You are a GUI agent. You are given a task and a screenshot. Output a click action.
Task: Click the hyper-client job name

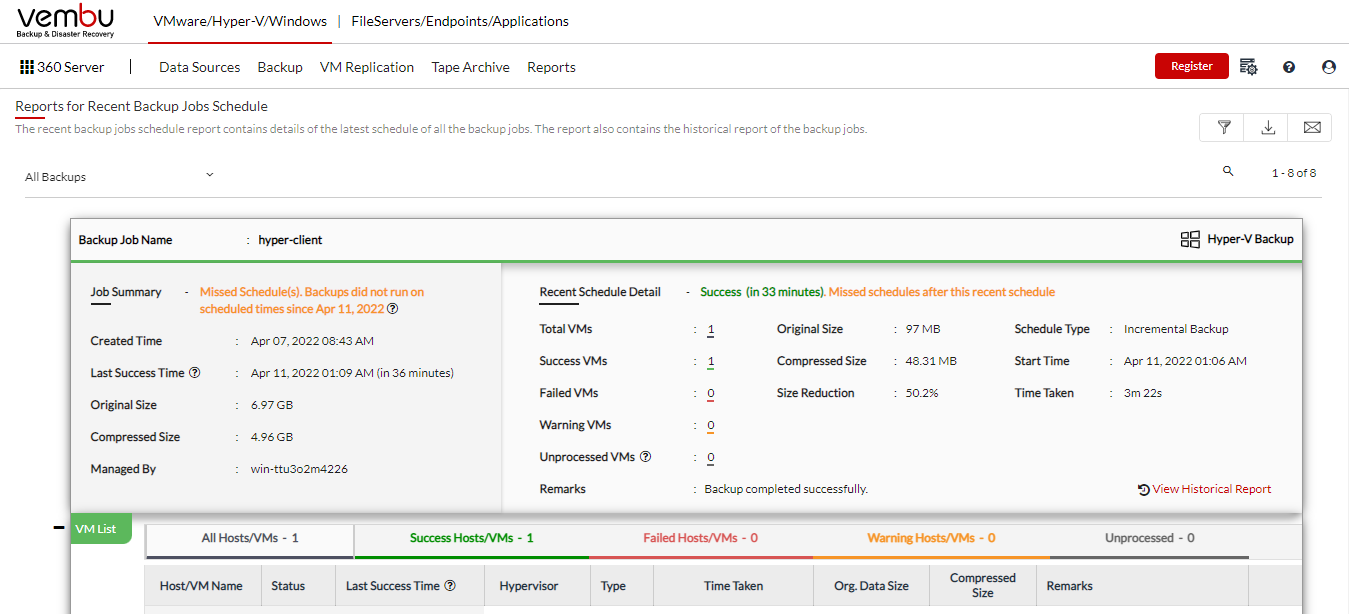(x=291, y=240)
